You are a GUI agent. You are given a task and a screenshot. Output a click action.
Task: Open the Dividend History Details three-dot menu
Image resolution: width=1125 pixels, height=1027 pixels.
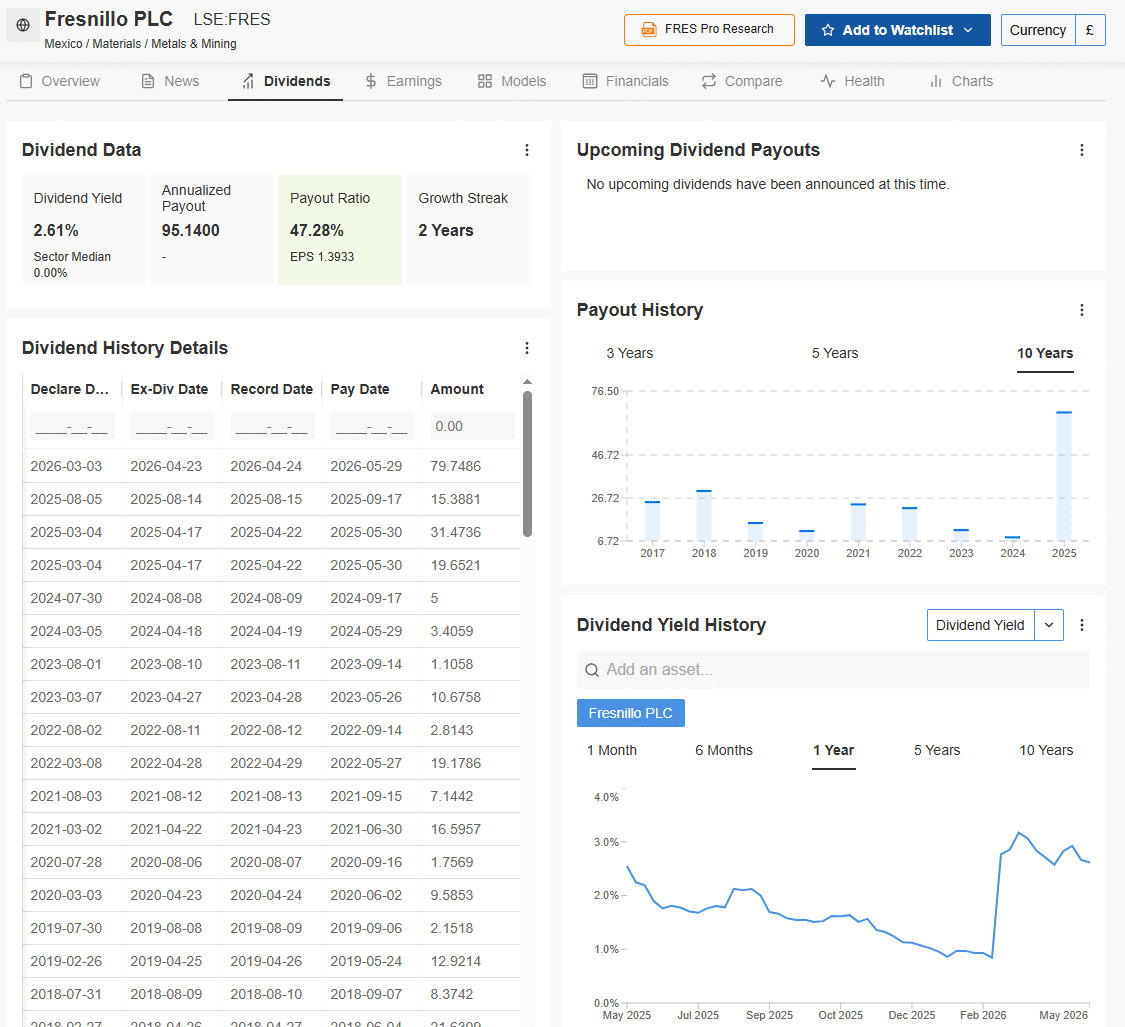(x=527, y=348)
